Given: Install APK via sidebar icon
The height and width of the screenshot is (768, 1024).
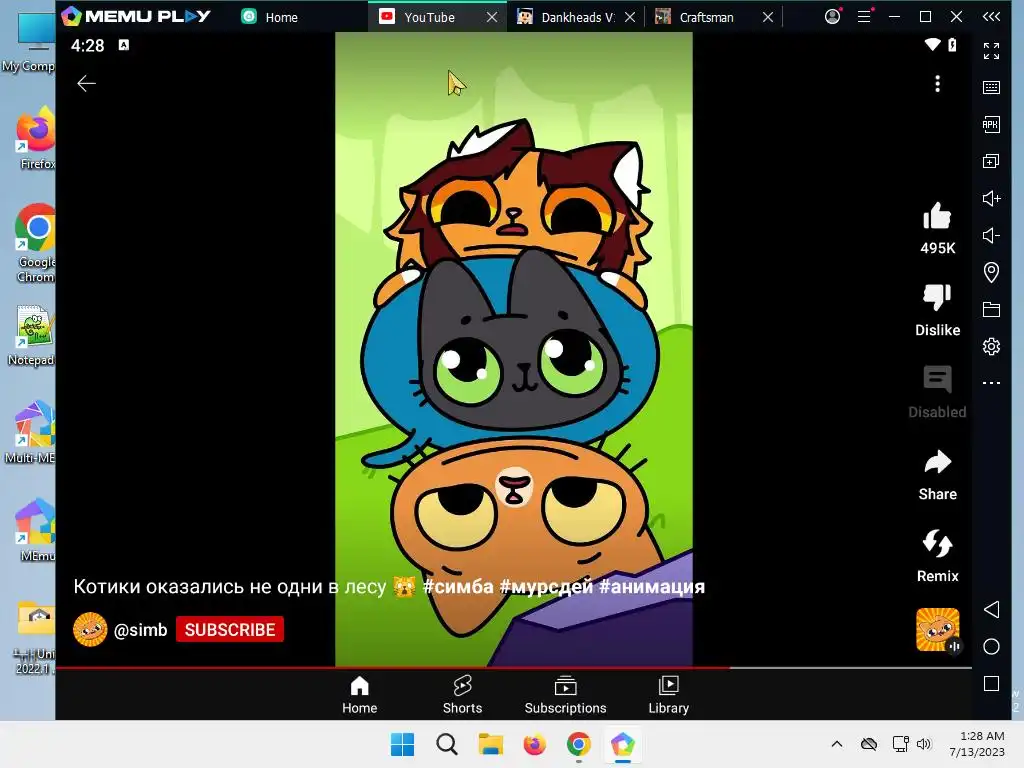Looking at the screenshot, I should click(x=991, y=124).
